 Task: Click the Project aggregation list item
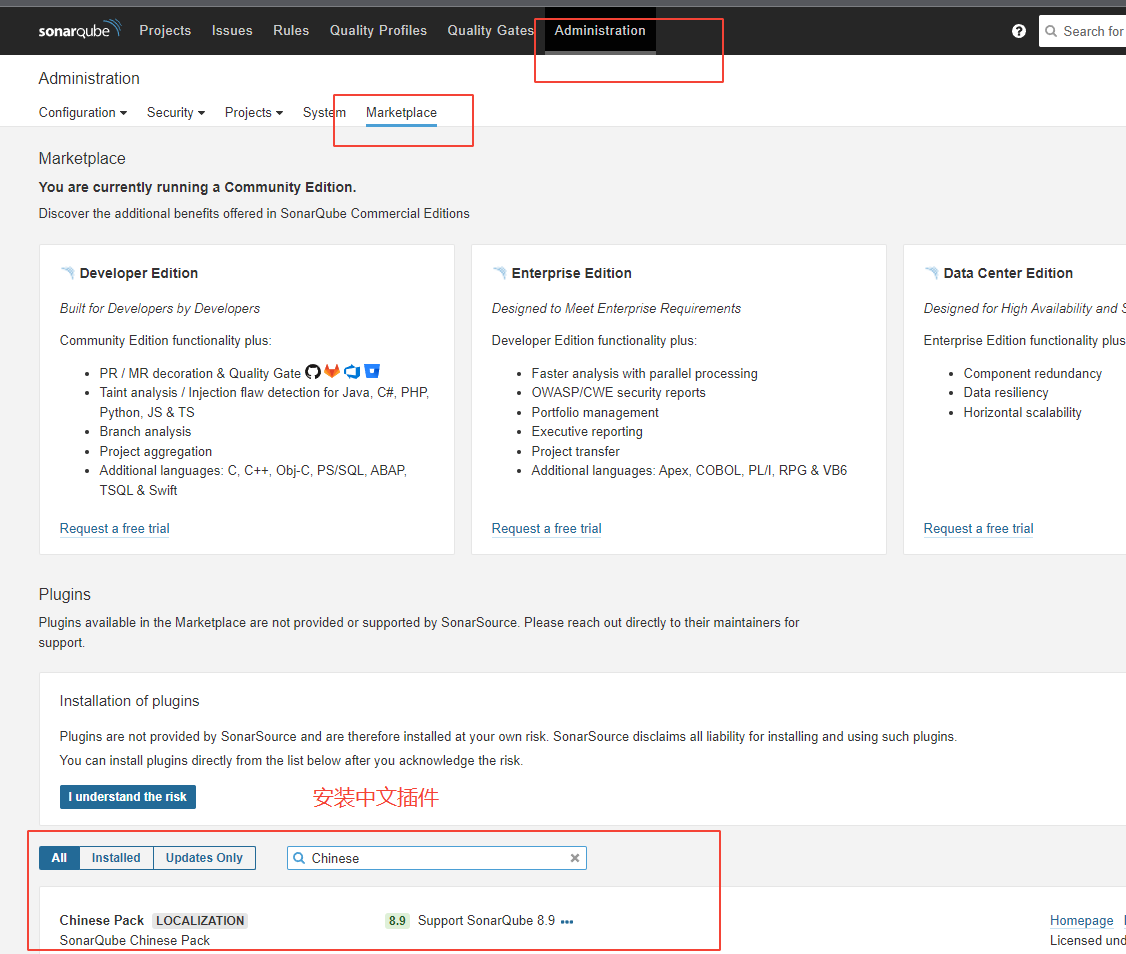coord(156,451)
